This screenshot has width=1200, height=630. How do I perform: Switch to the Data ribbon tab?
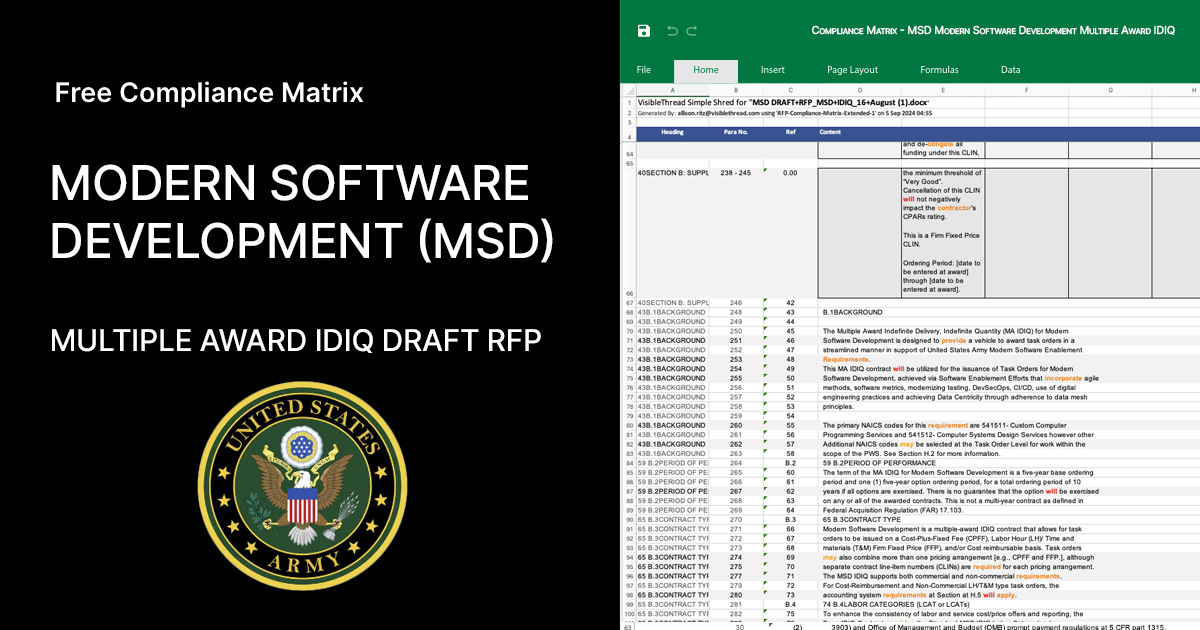[x=1010, y=70]
